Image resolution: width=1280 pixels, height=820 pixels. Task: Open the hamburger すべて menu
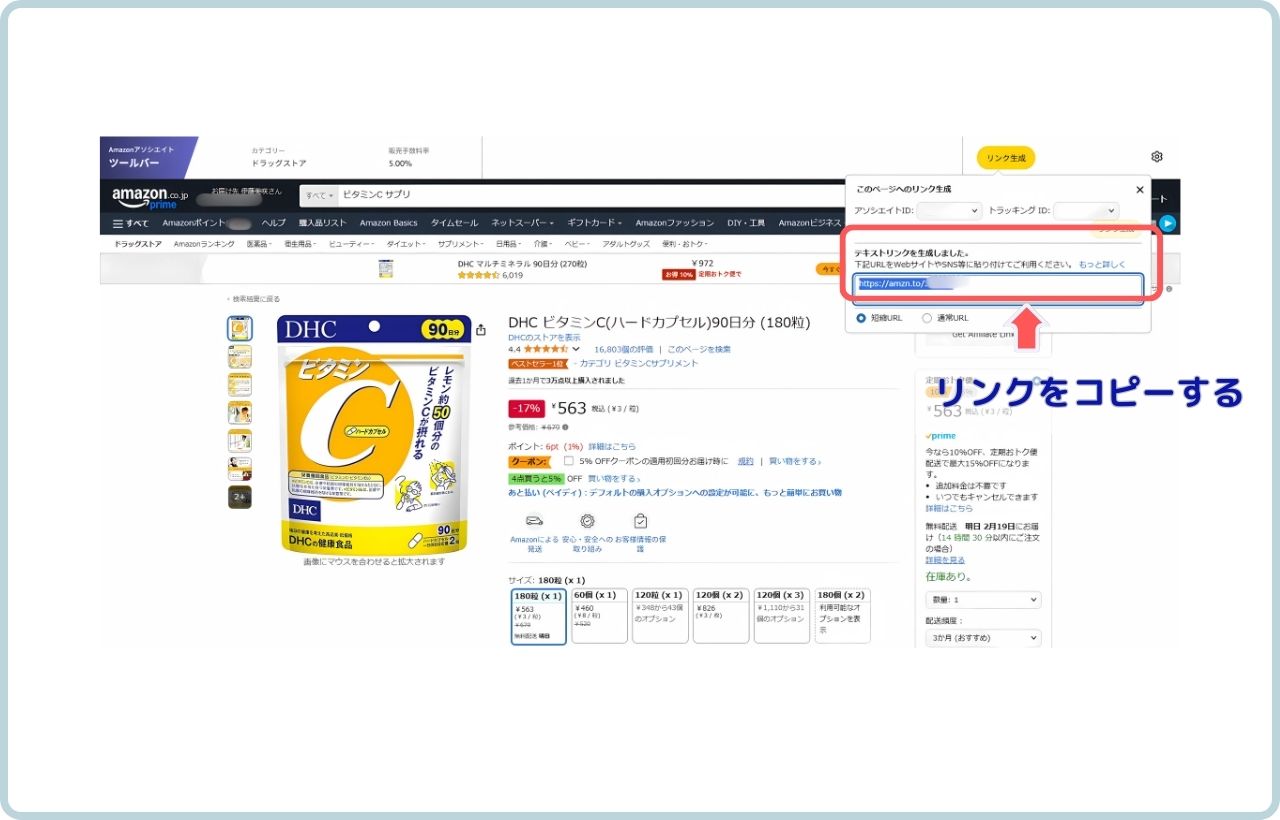pos(131,223)
